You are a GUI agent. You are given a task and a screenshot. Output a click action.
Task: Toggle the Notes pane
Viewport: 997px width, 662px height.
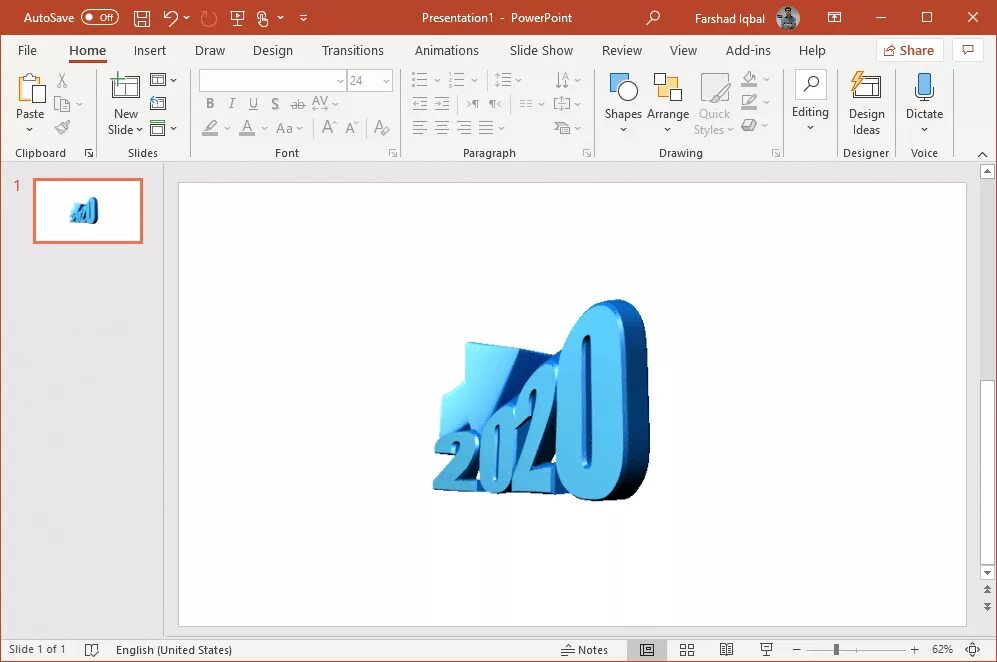click(584, 649)
